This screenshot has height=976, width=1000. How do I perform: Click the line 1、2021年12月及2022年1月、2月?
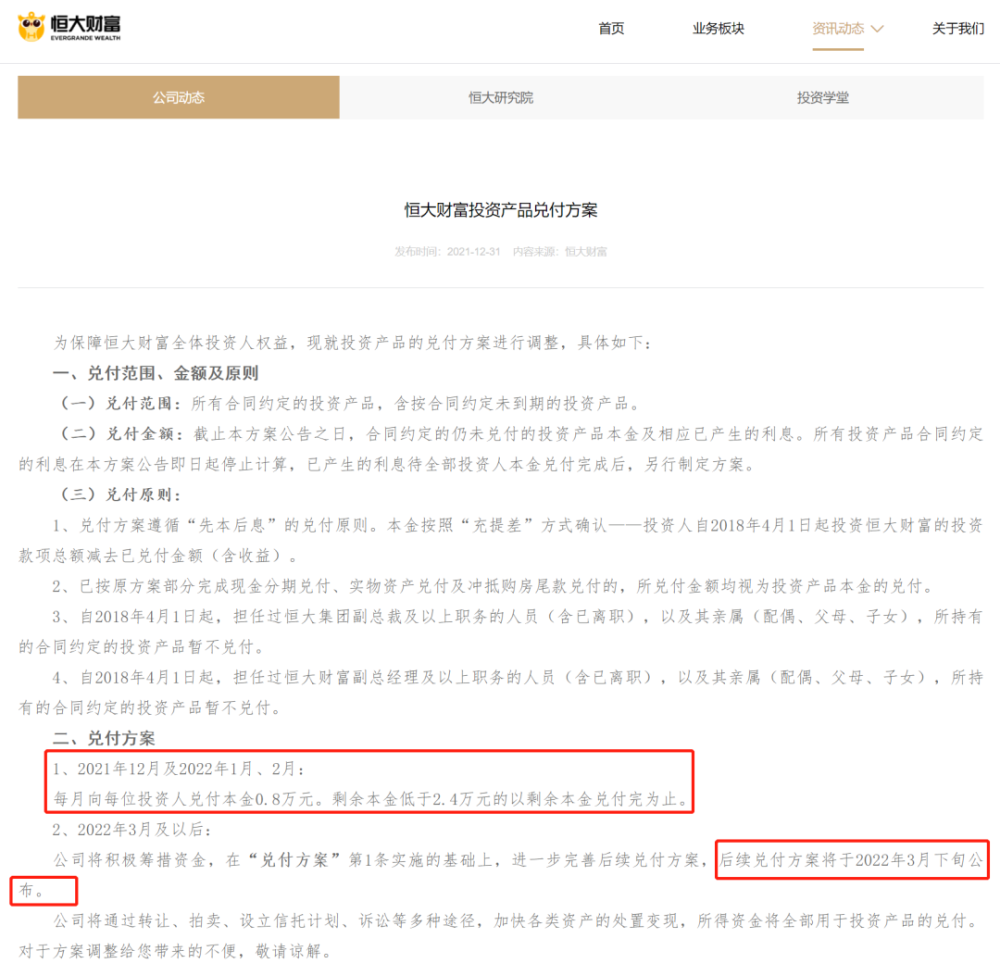(179, 769)
